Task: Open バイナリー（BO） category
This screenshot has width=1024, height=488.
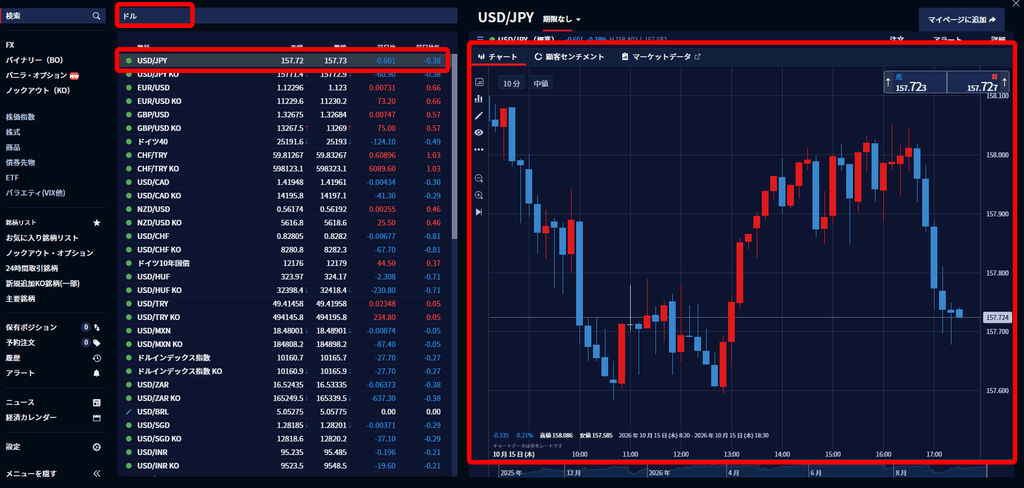Action: click(x=34, y=60)
